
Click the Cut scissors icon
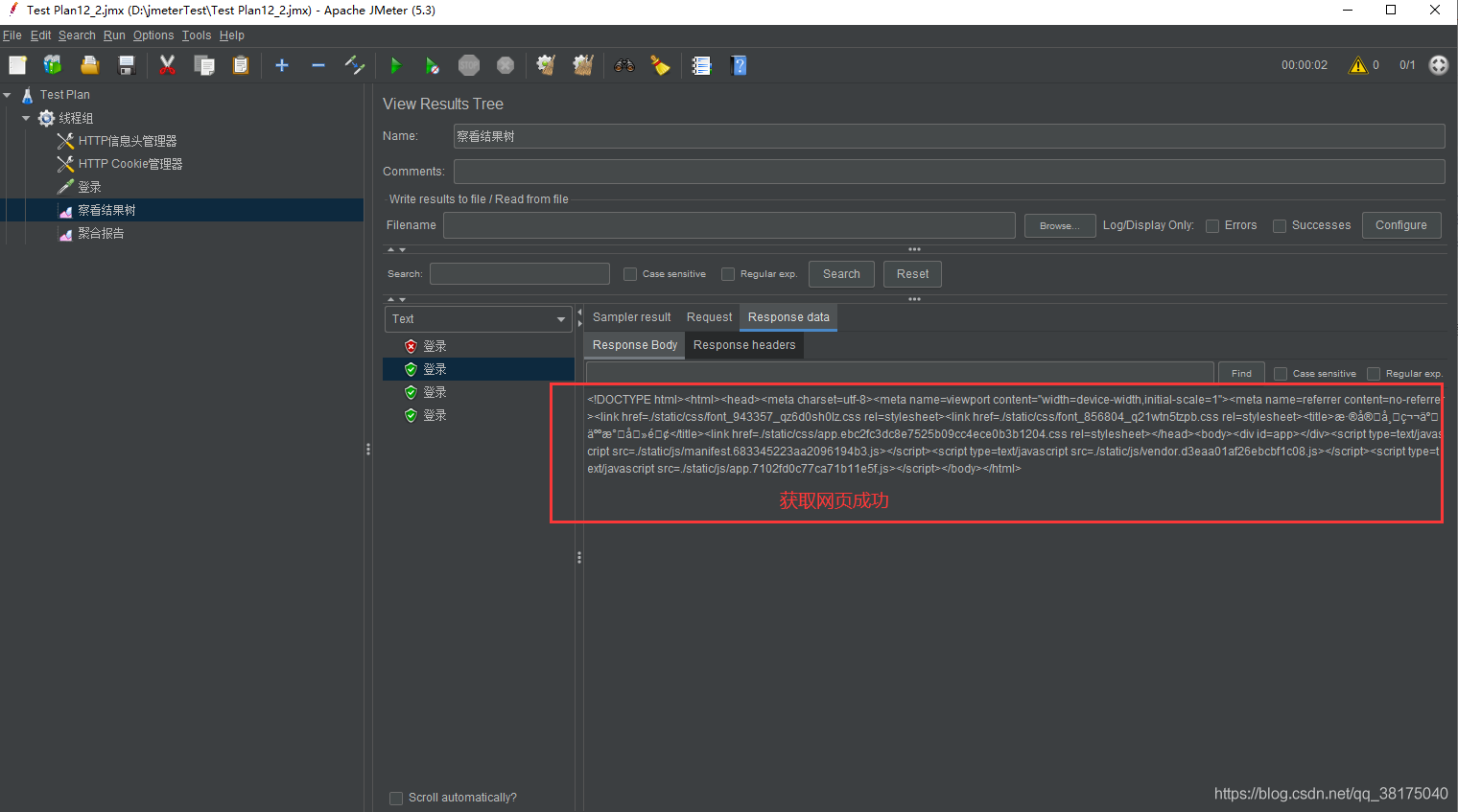click(x=167, y=65)
